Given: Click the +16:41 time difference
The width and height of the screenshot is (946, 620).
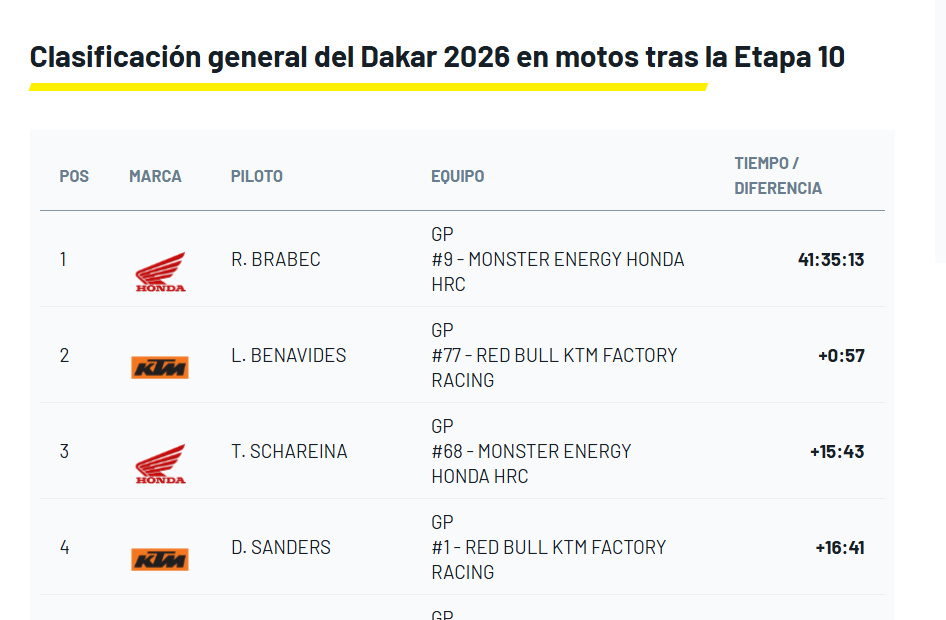Looking at the screenshot, I should (x=840, y=548).
